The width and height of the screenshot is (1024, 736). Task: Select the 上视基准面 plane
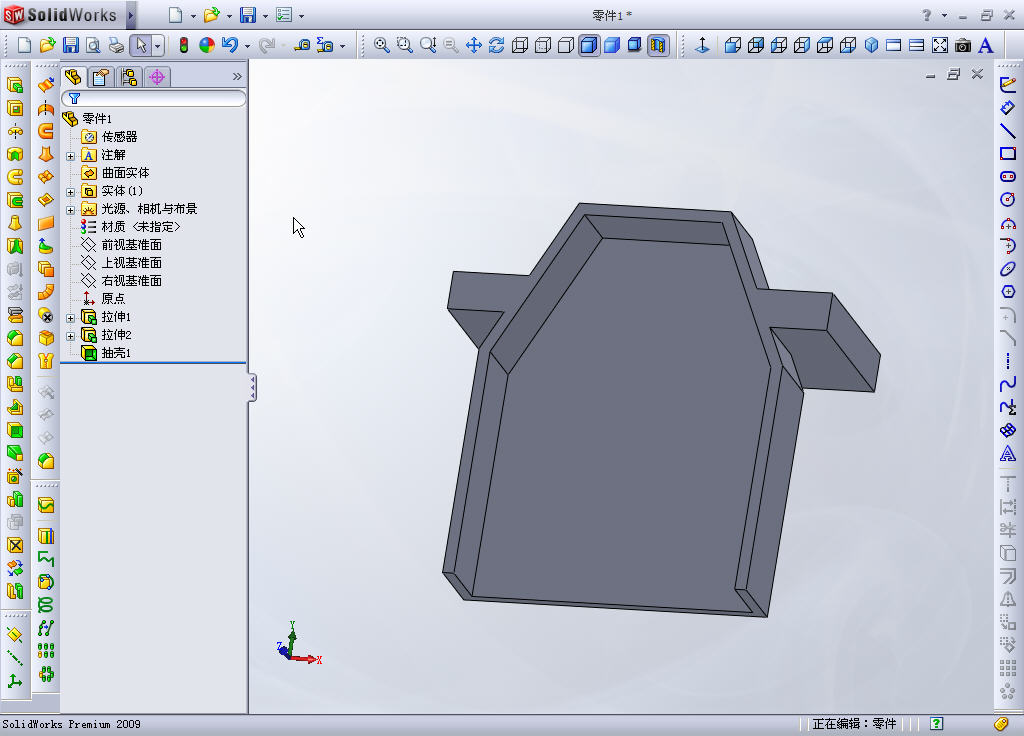click(131, 263)
